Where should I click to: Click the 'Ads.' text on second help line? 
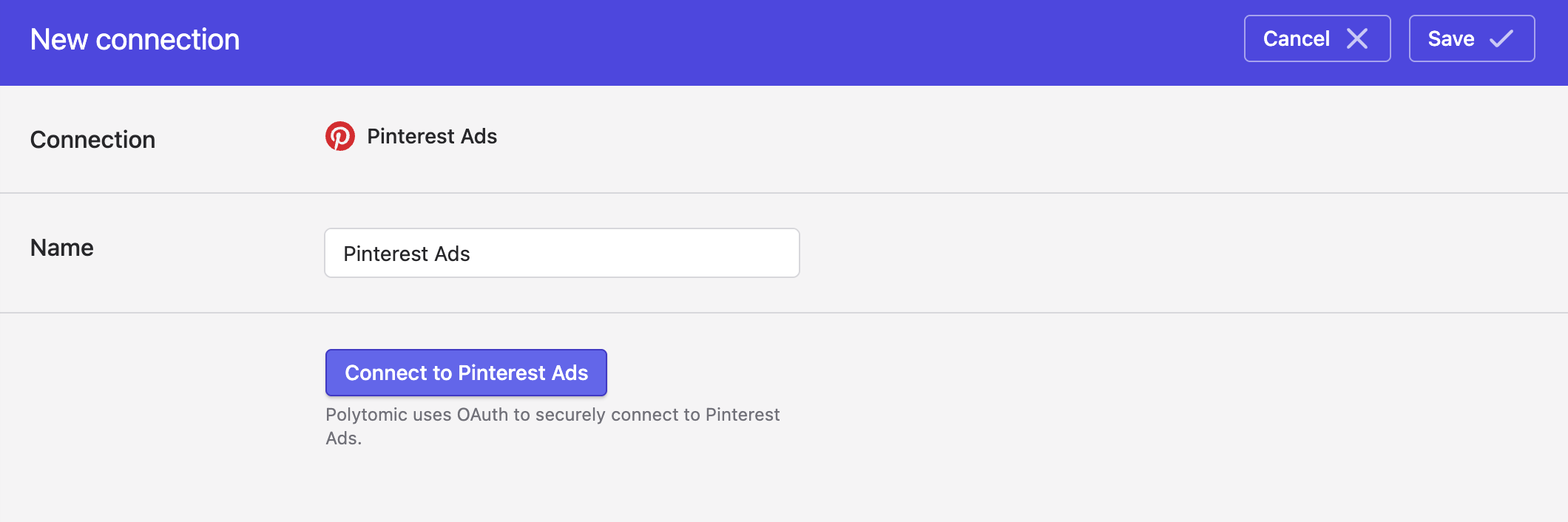pyautogui.click(x=344, y=438)
